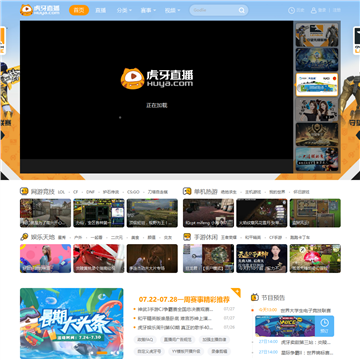The height and width of the screenshot is (360, 360).
Task: Select second blue thumbnail in player sidebar
Action: [317, 60]
